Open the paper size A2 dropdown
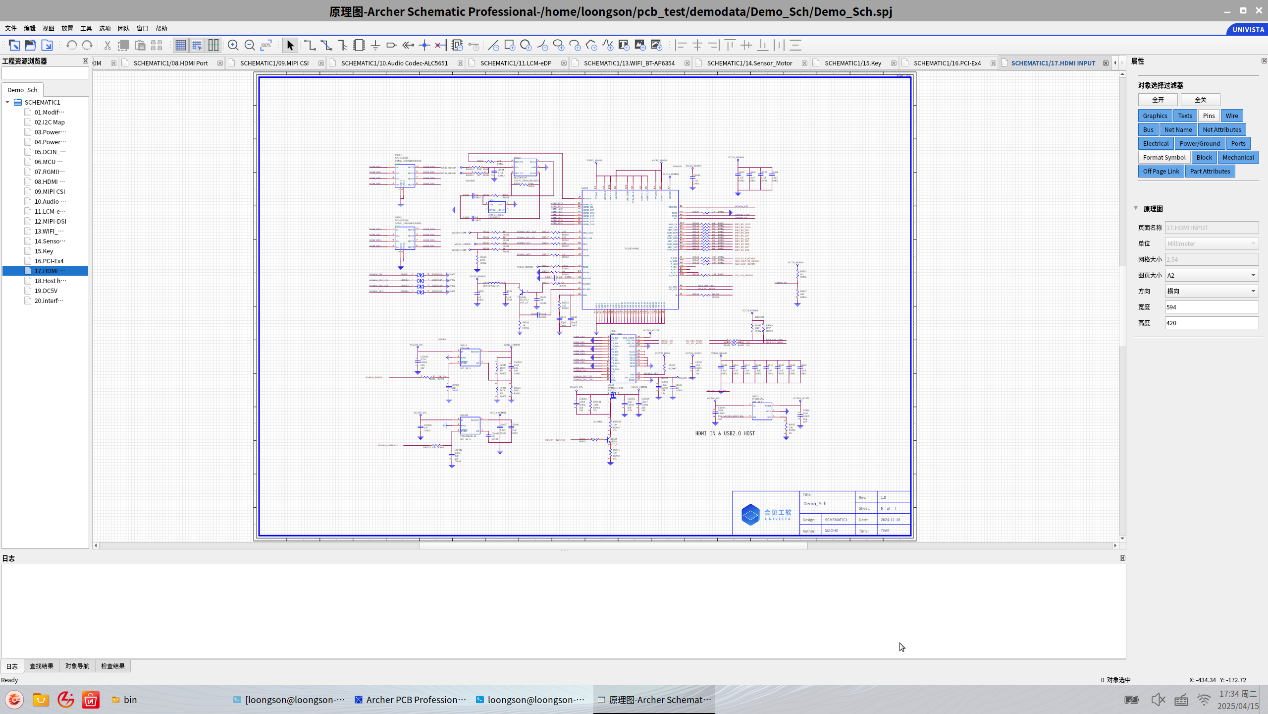 pos(1211,275)
